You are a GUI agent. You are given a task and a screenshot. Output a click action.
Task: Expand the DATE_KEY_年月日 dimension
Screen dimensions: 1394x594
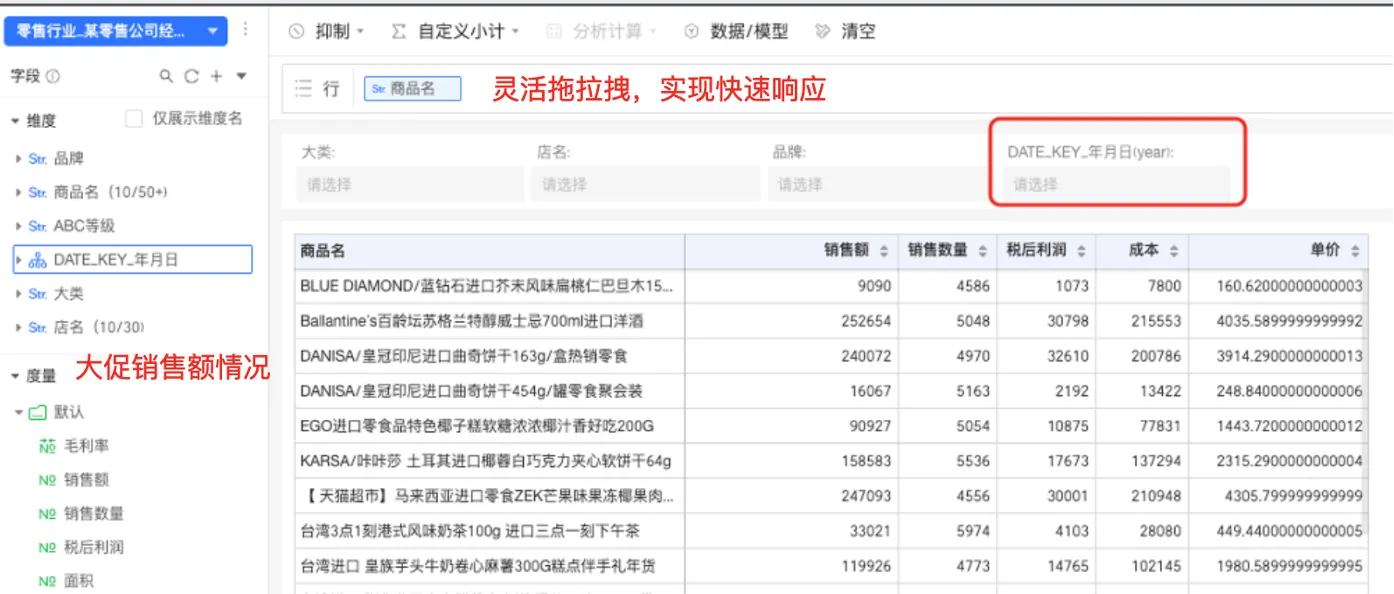click(x=19, y=260)
